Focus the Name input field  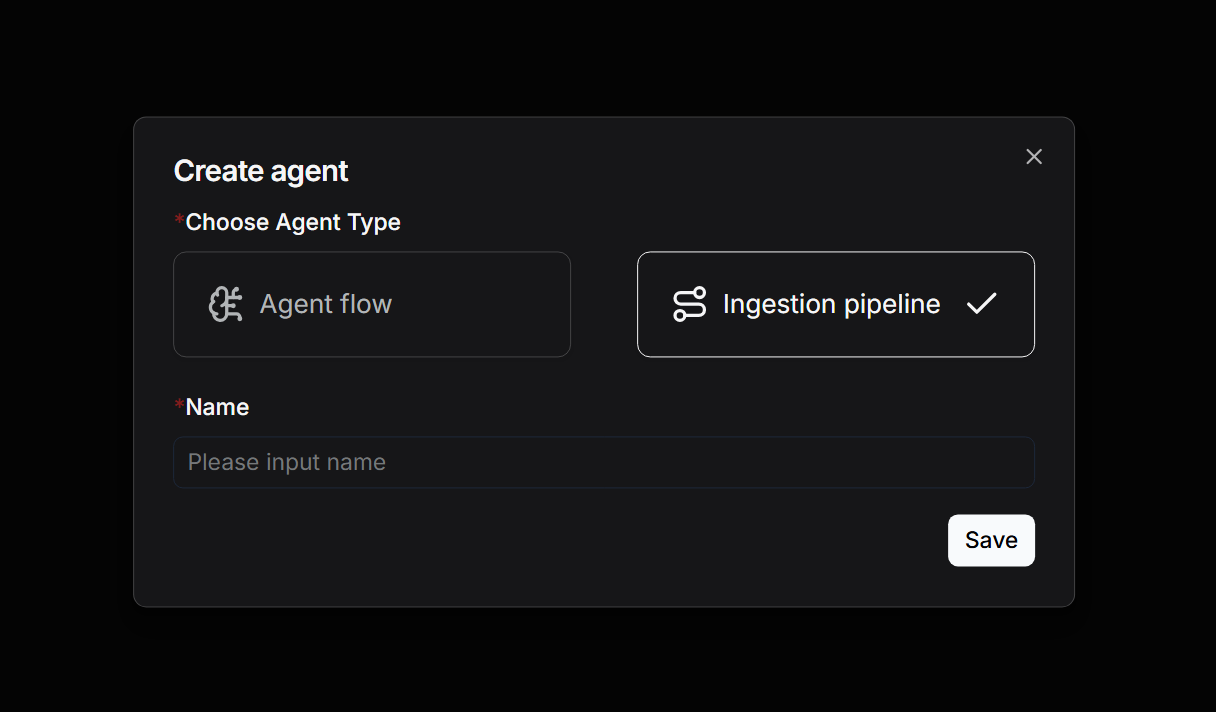pyautogui.click(x=604, y=462)
